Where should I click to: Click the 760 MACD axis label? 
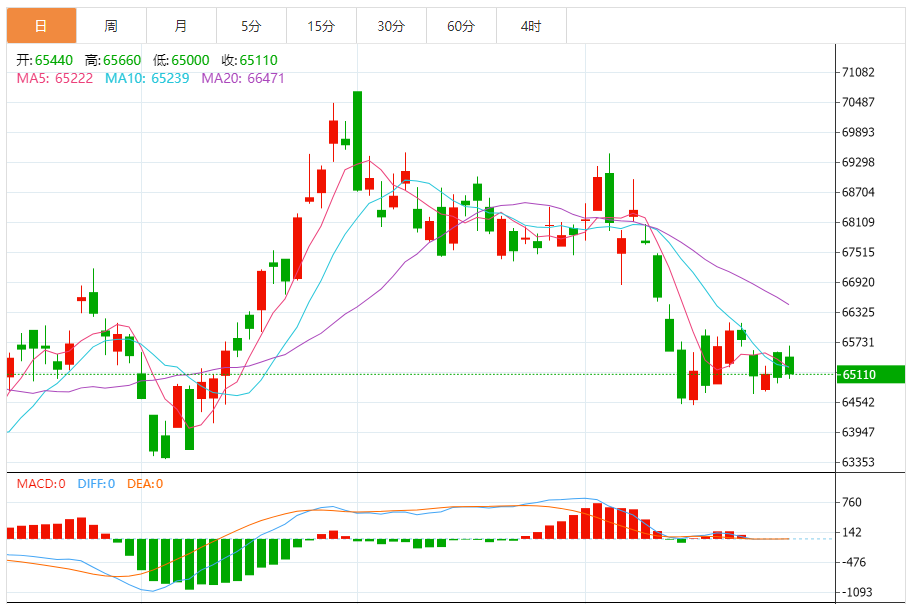point(852,502)
